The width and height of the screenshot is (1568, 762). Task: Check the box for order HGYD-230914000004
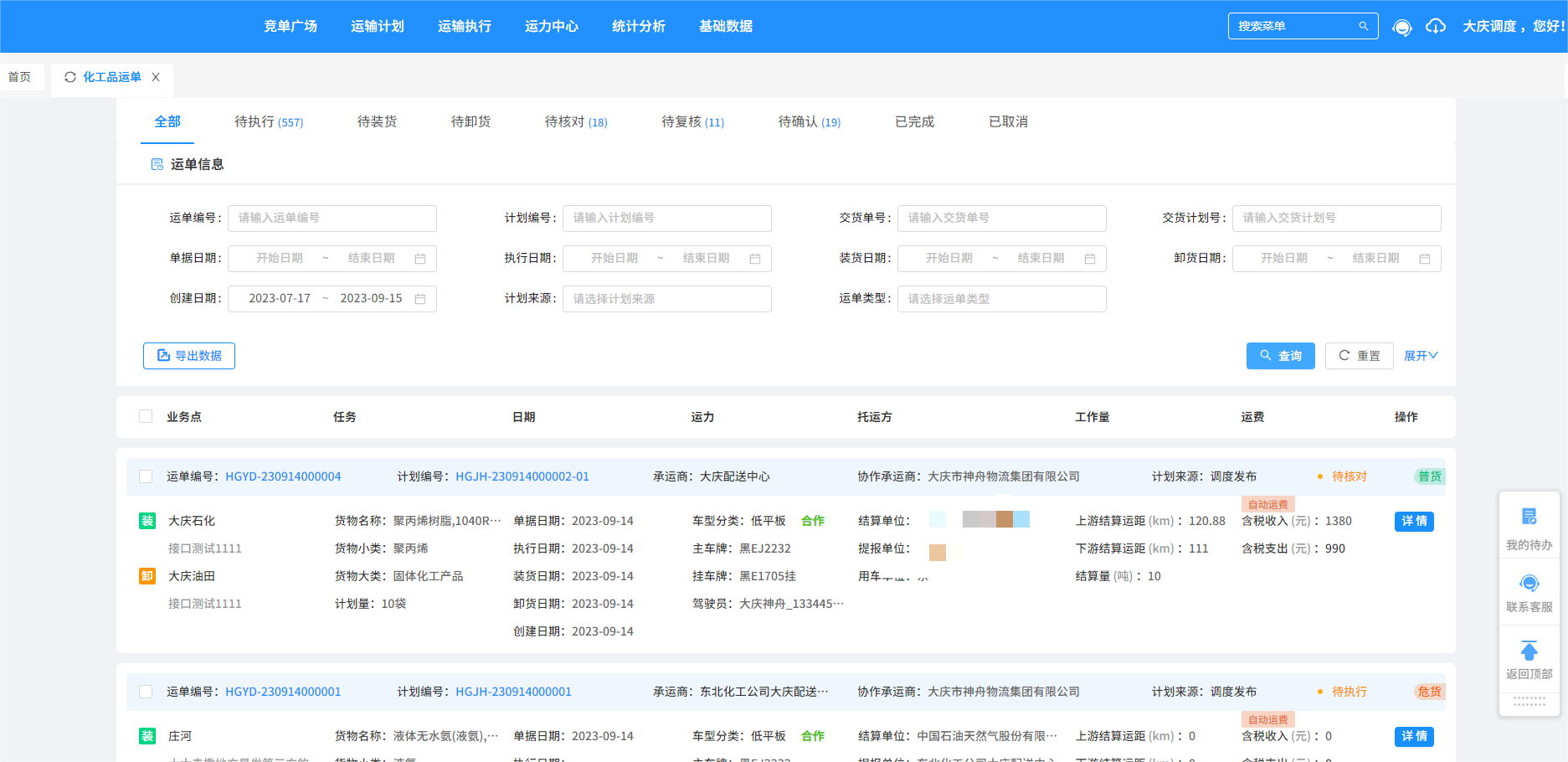pos(146,476)
